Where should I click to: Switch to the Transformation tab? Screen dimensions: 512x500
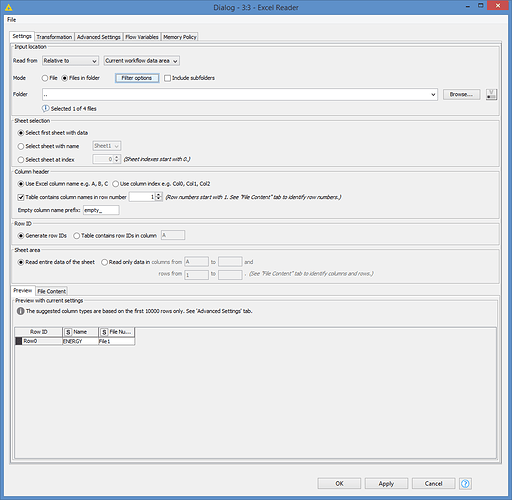[x=54, y=37]
